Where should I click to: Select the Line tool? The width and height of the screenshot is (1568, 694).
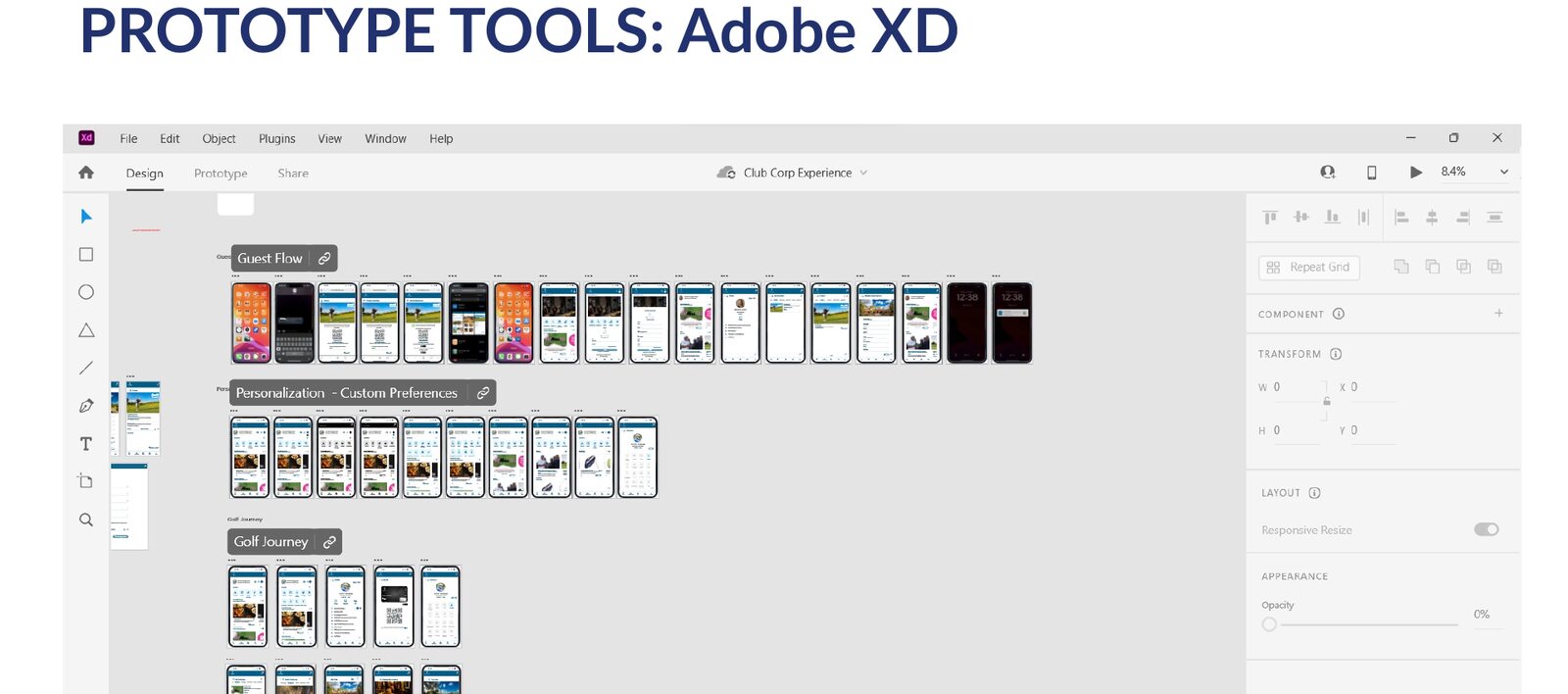[86, 368]
